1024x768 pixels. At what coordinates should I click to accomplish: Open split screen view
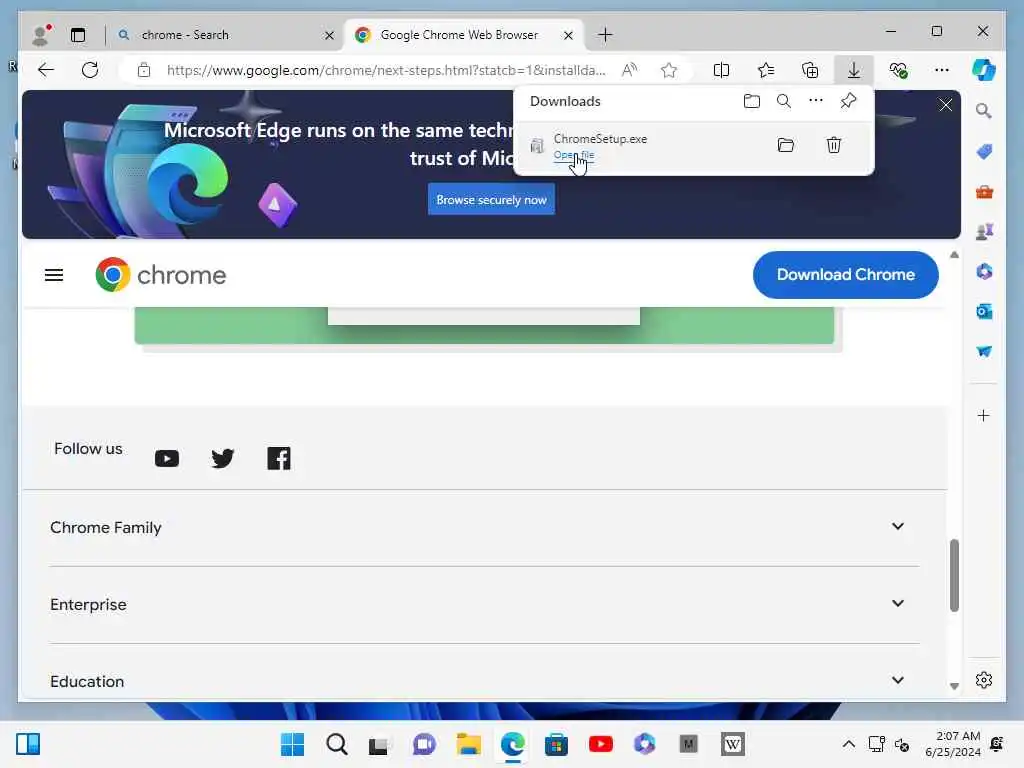pyautogui.click(x=721, y=70)
